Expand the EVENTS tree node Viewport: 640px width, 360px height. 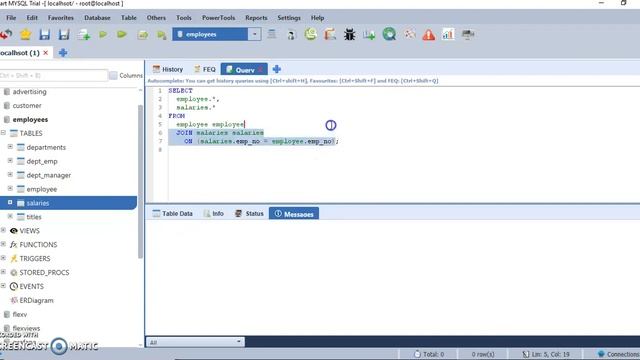[3, 285]
